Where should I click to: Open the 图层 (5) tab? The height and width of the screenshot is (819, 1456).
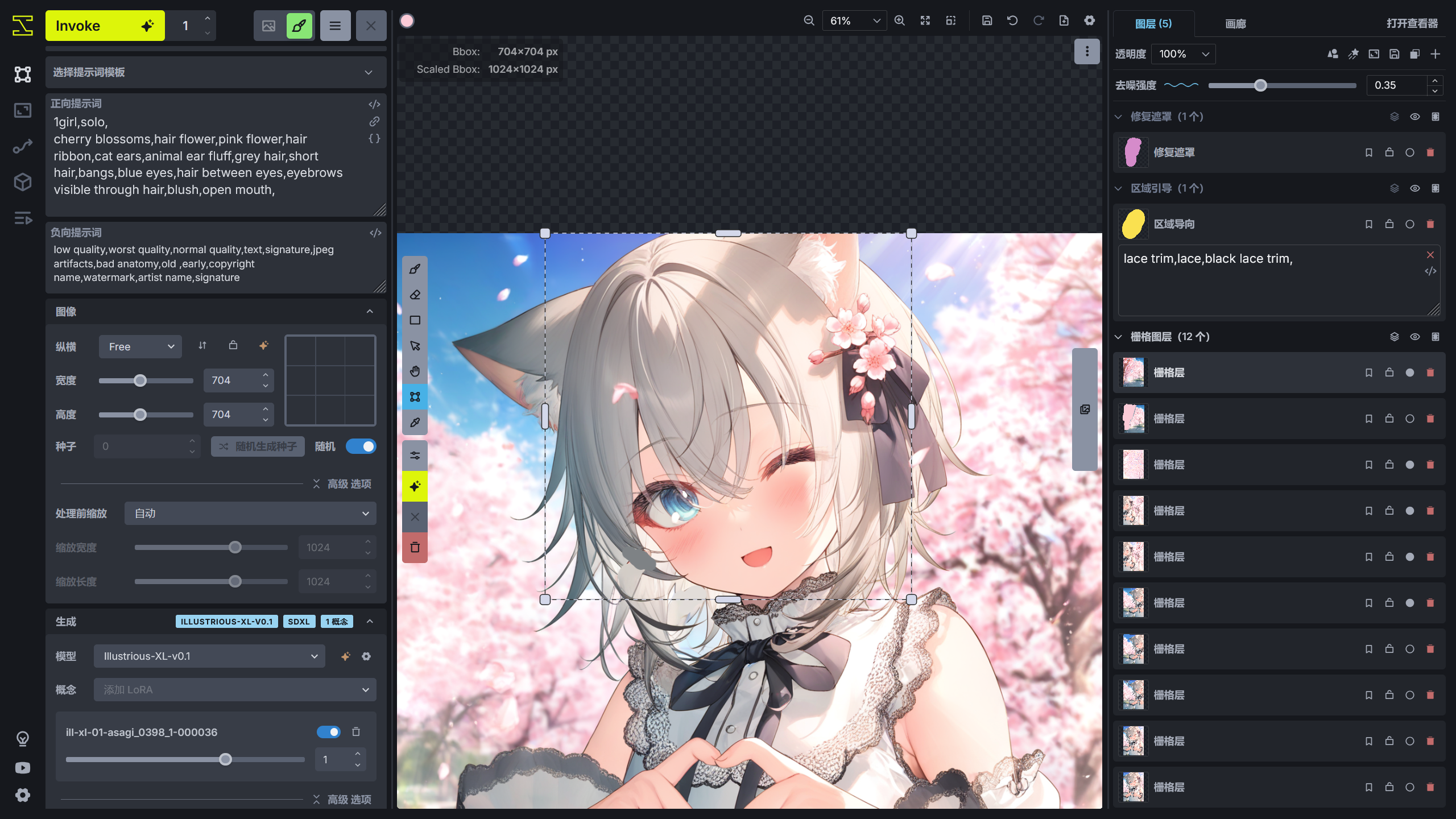tap(1153, 24)
